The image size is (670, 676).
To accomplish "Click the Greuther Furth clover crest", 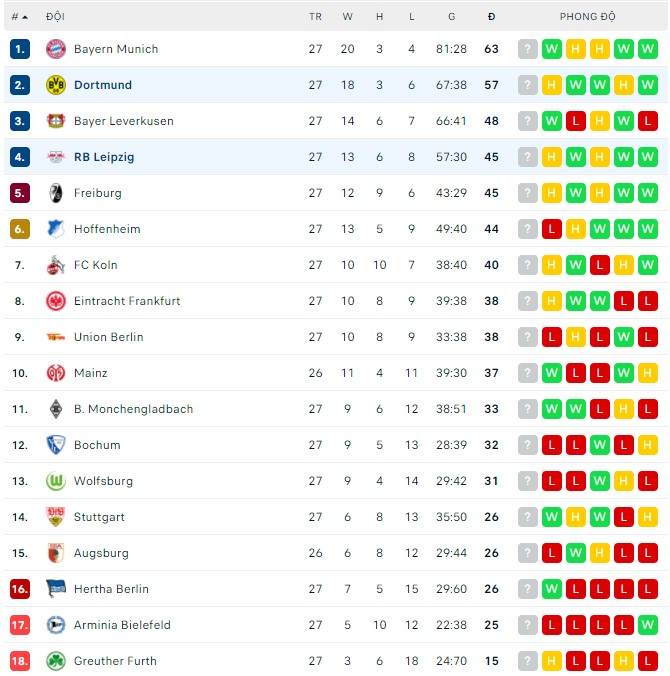I will tap(56, 661).
